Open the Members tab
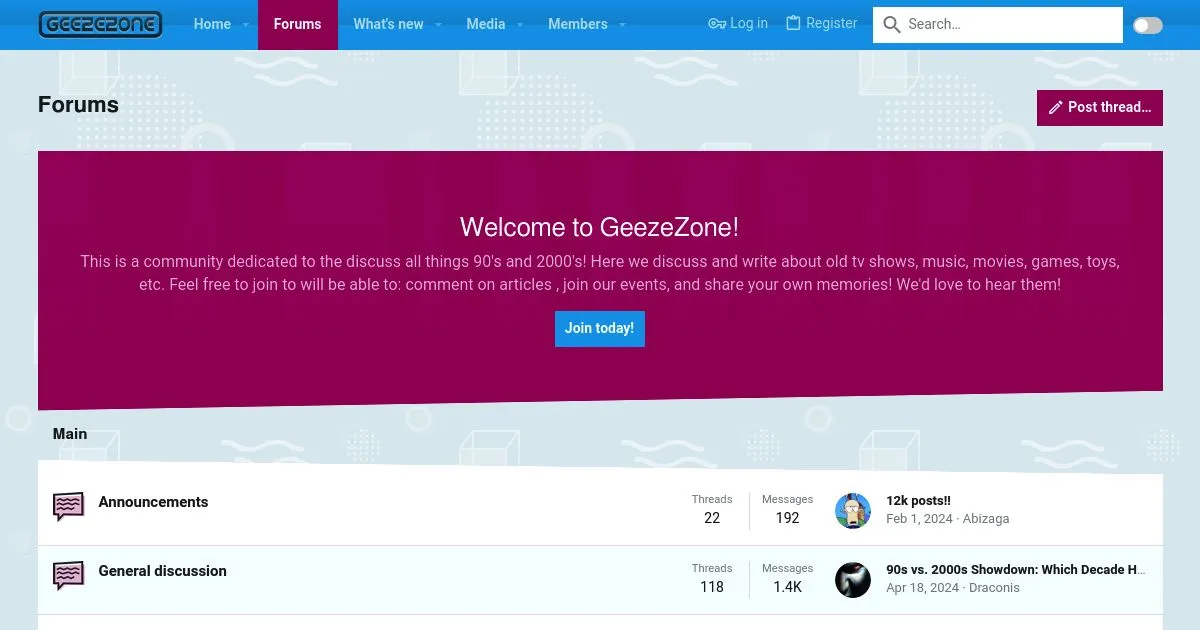Screen dimensions: 1200x630 coord(578,24)
